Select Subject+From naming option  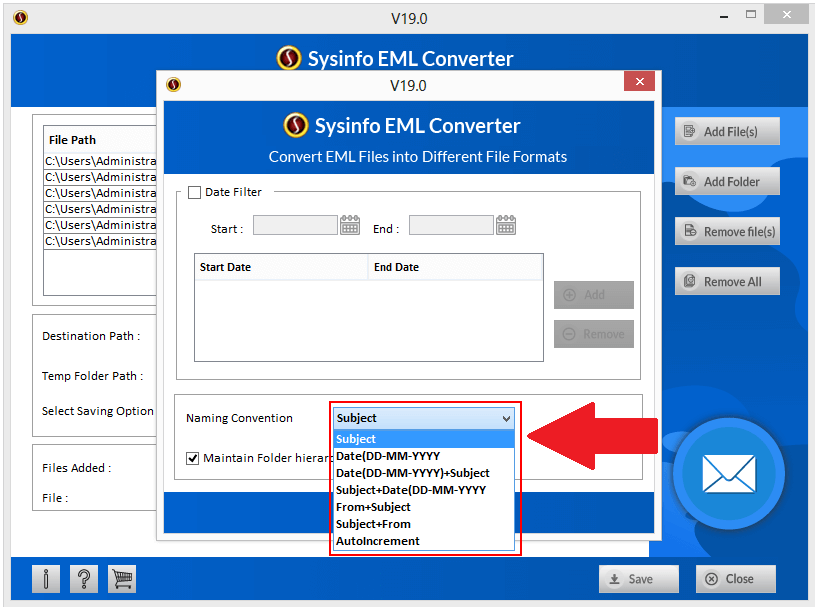point(424,524)
